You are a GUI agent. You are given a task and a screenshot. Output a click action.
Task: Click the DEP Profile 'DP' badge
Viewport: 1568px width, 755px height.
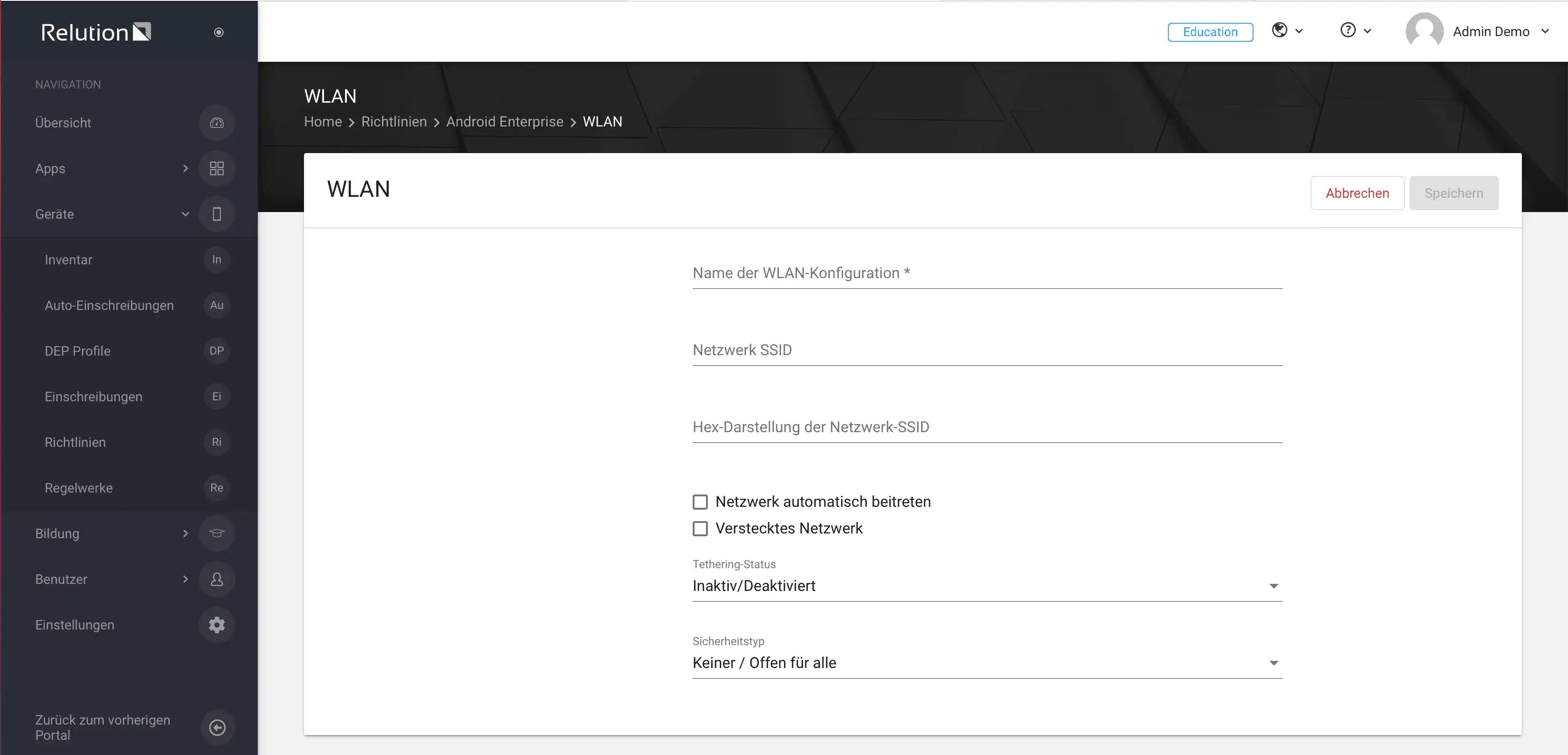point(217,351)
